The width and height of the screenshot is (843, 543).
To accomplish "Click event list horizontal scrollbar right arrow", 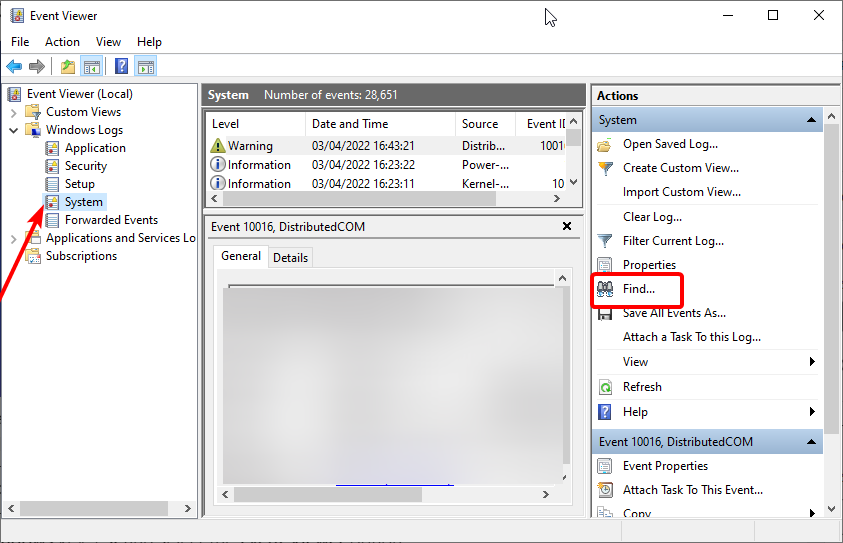I will pos(557,199).
